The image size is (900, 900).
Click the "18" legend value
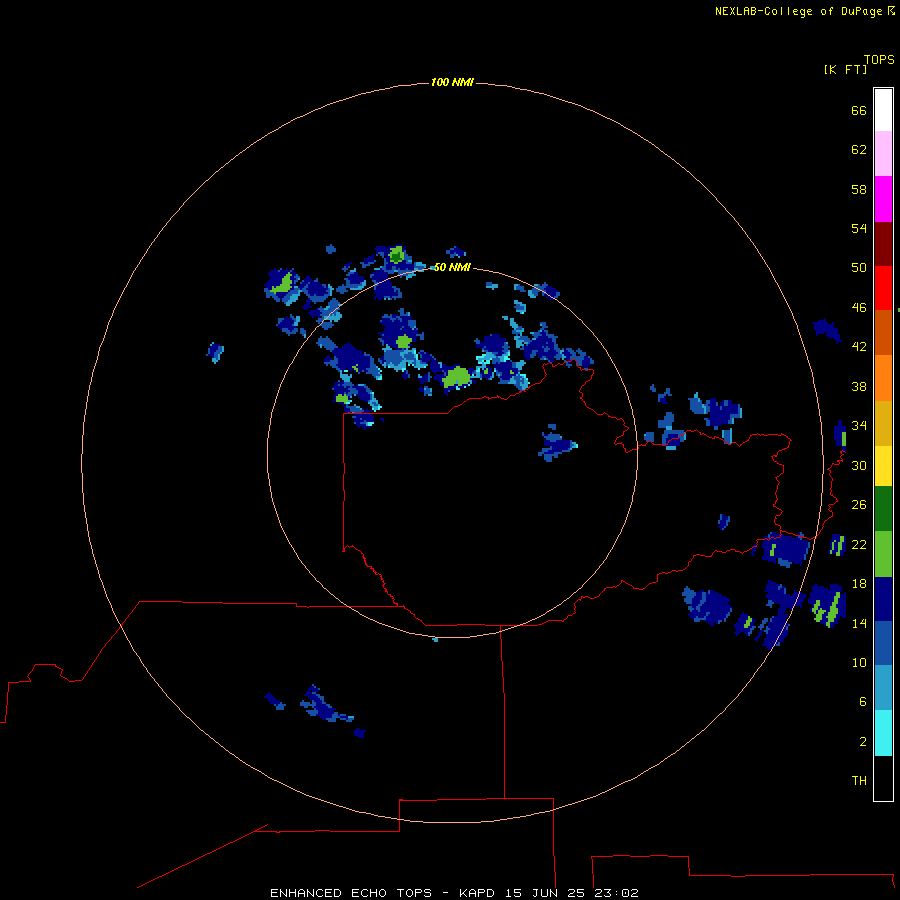(859, 584)
